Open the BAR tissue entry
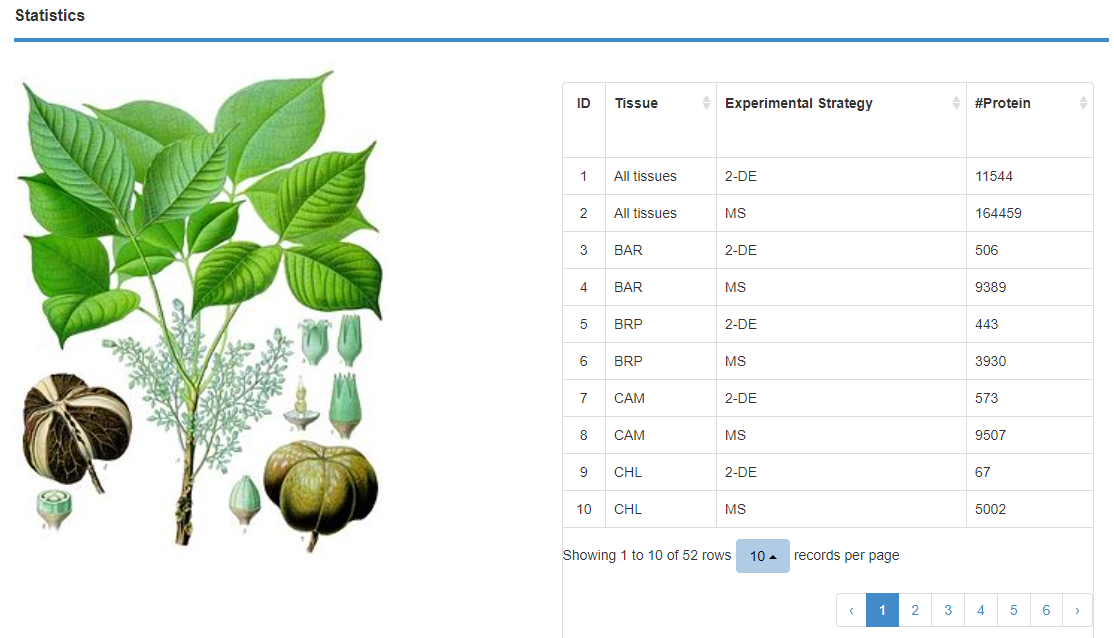The height and width of the screenshot is (638, 1114). (x=627, y=250)
